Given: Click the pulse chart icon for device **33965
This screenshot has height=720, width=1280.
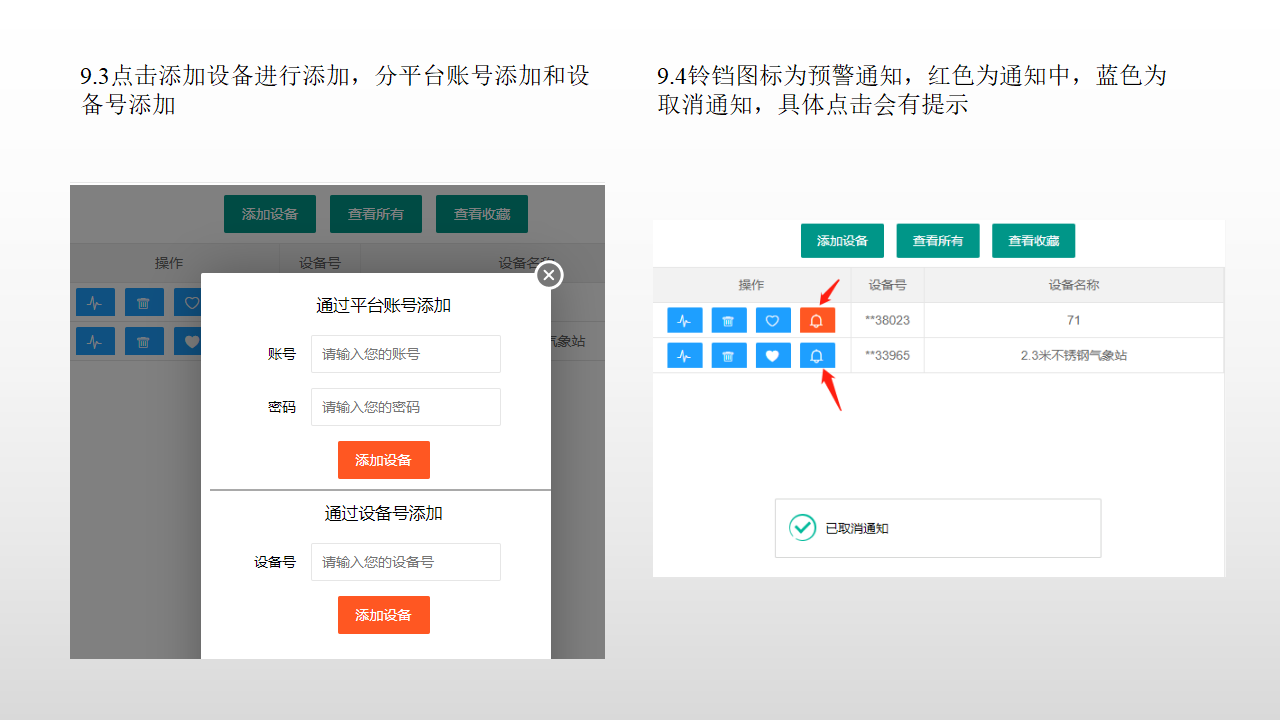Looking at the screenshot, I should tap(684, 355).
